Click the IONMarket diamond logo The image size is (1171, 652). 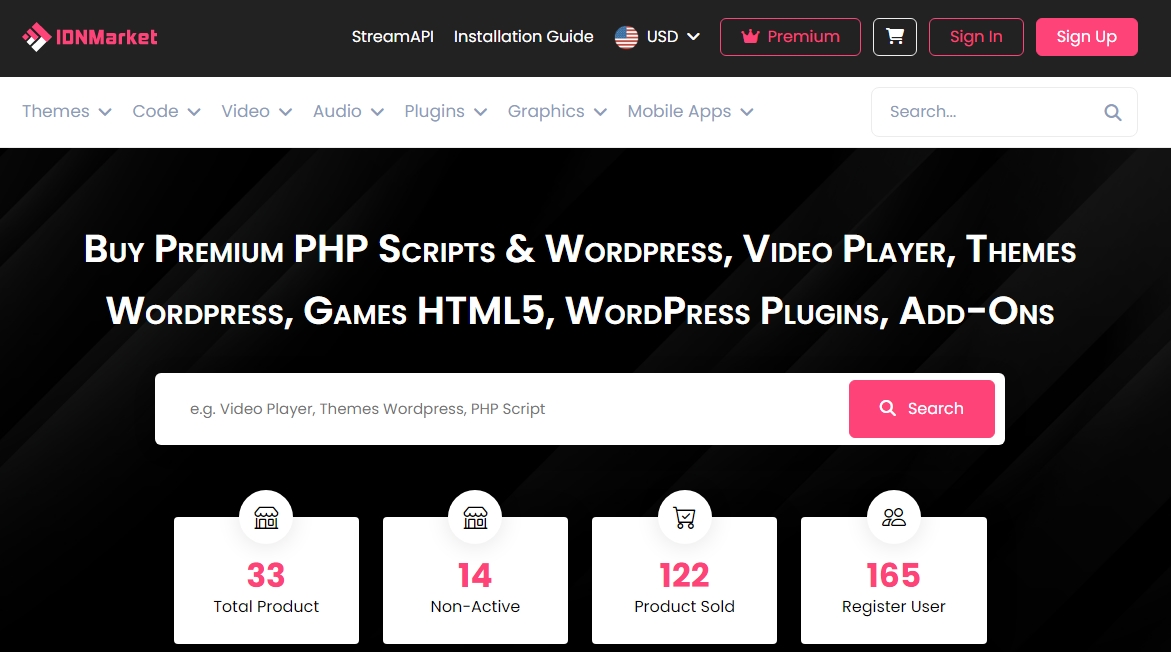pyautogui.click(x=37, y=36)
